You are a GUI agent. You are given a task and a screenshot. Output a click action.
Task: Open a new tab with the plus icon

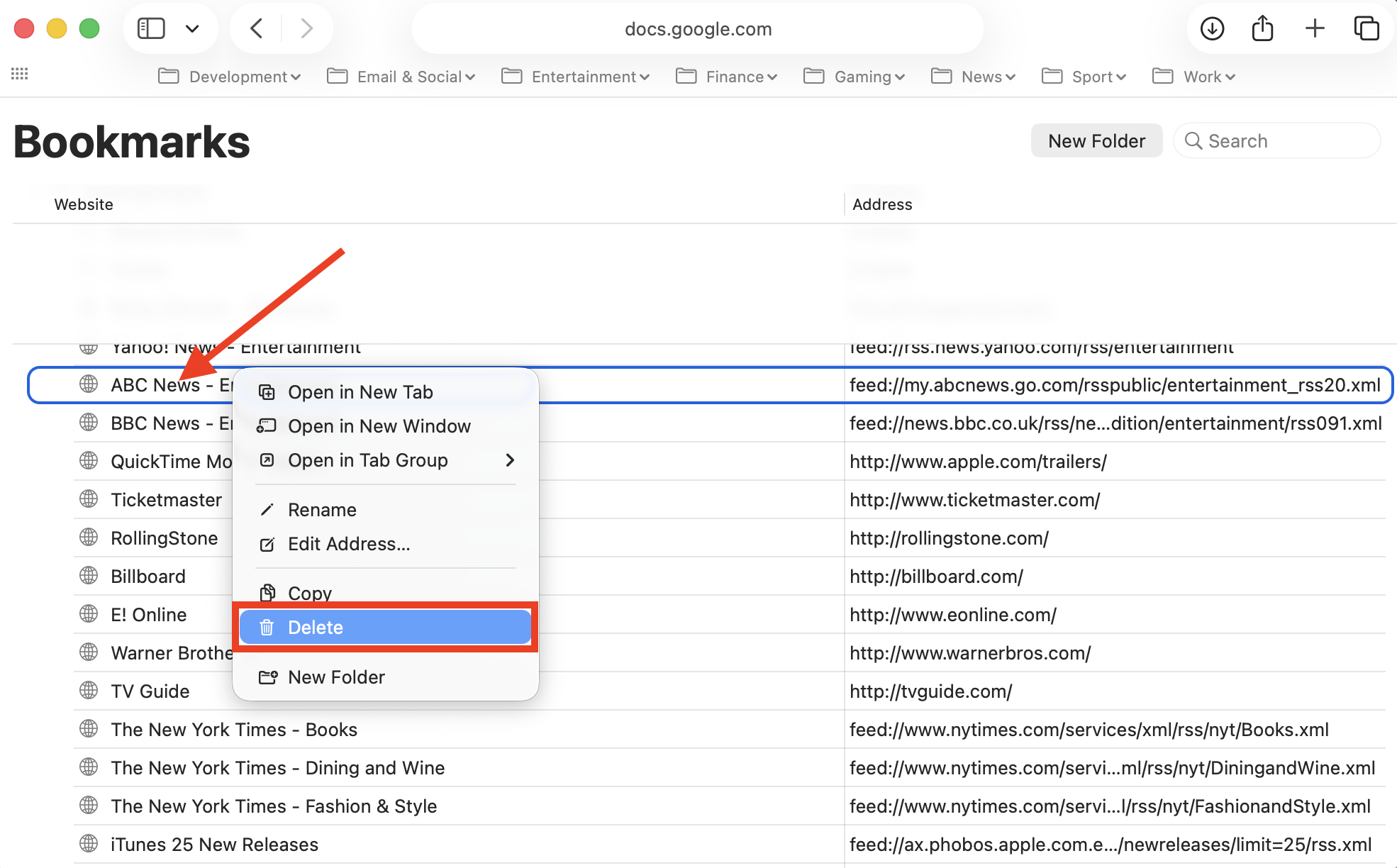click(x=1315, y=28)
